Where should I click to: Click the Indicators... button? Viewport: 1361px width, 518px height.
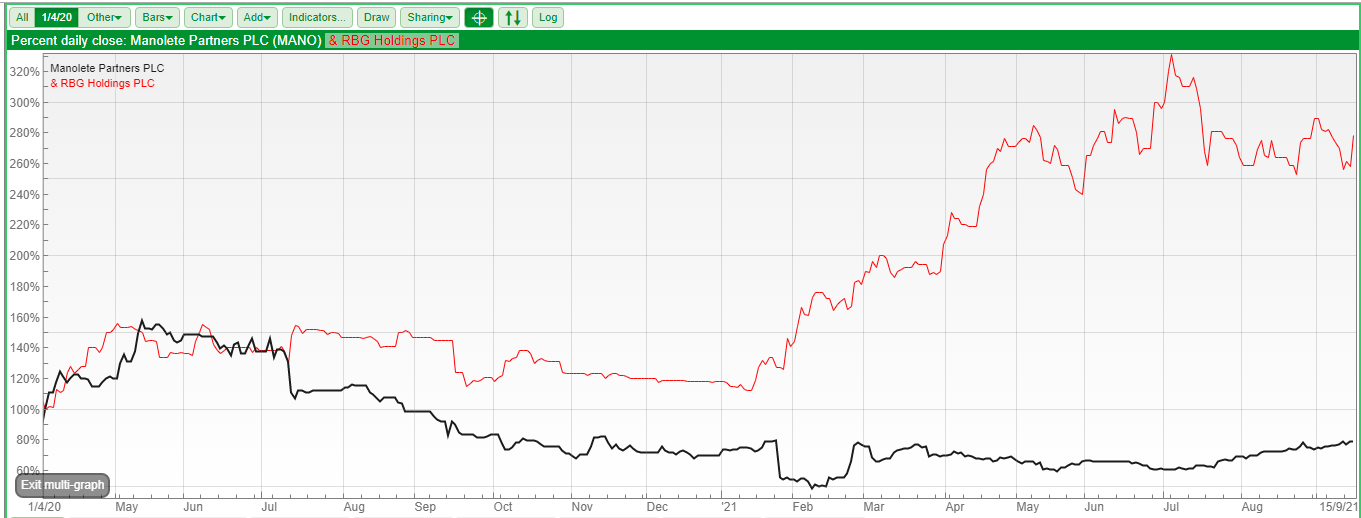pos(317,17)
